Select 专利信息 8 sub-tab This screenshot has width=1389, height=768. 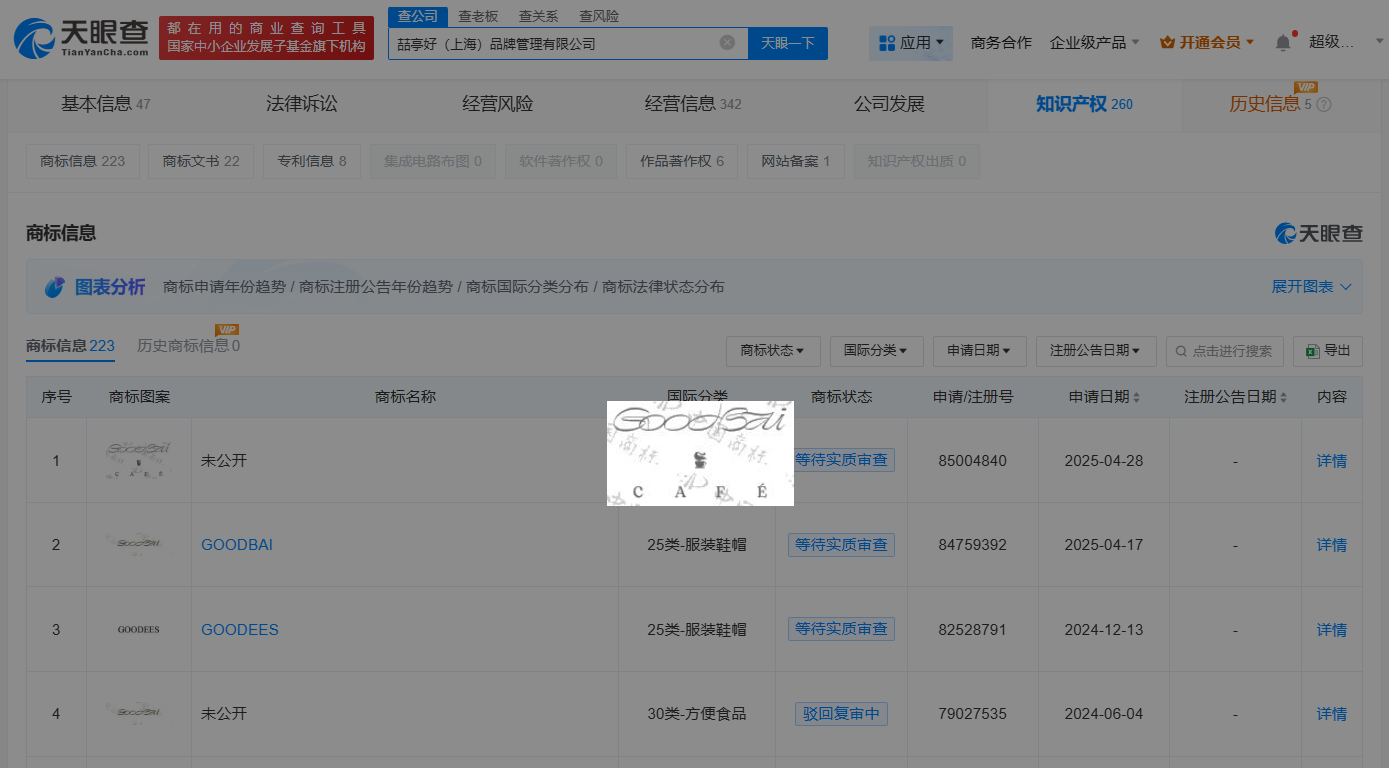point(312,161)
